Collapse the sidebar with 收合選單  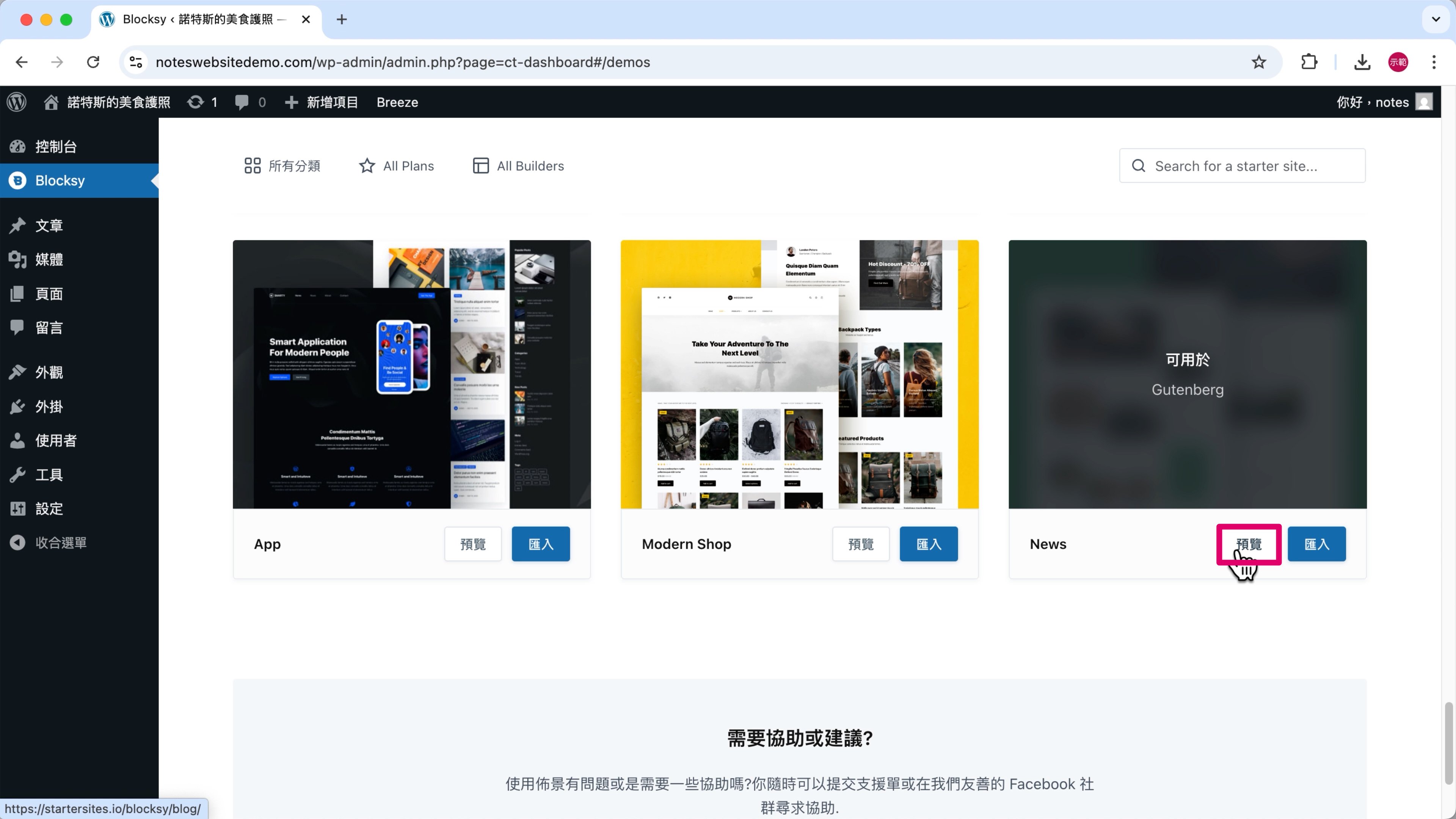61,542
